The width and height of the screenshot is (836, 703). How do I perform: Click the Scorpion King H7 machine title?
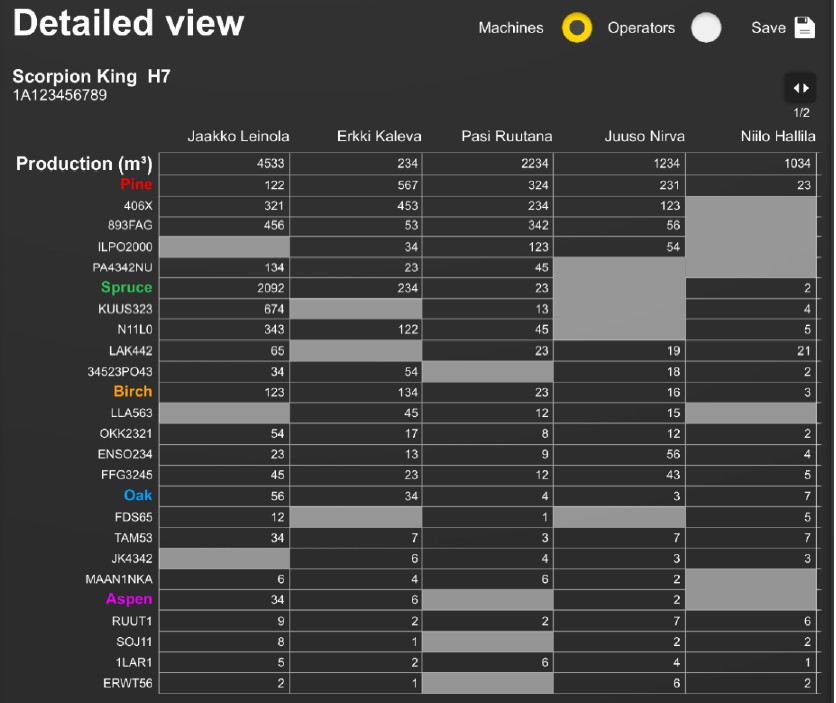click(91, 76)
